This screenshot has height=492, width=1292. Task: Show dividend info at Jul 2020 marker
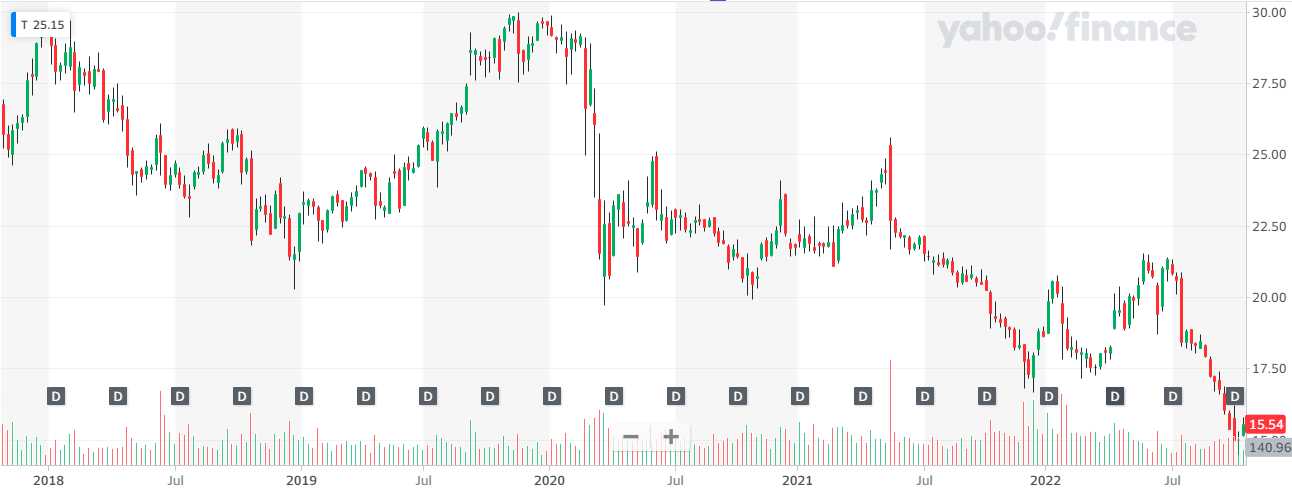[676, 396]
